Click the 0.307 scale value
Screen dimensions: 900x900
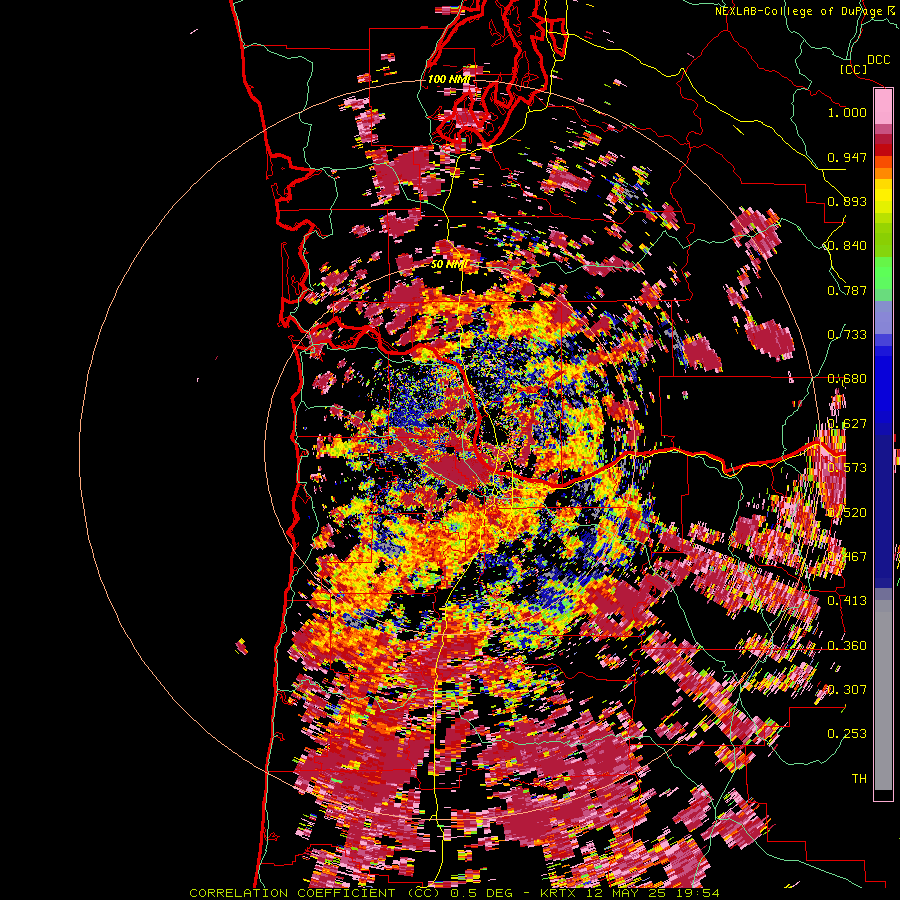point(847,690)
